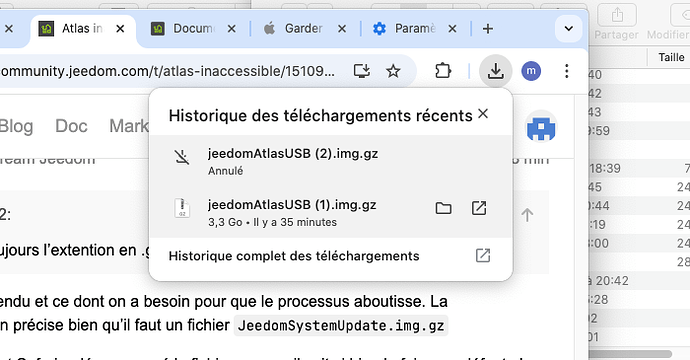Open full download history link

[x=294, y=256]
